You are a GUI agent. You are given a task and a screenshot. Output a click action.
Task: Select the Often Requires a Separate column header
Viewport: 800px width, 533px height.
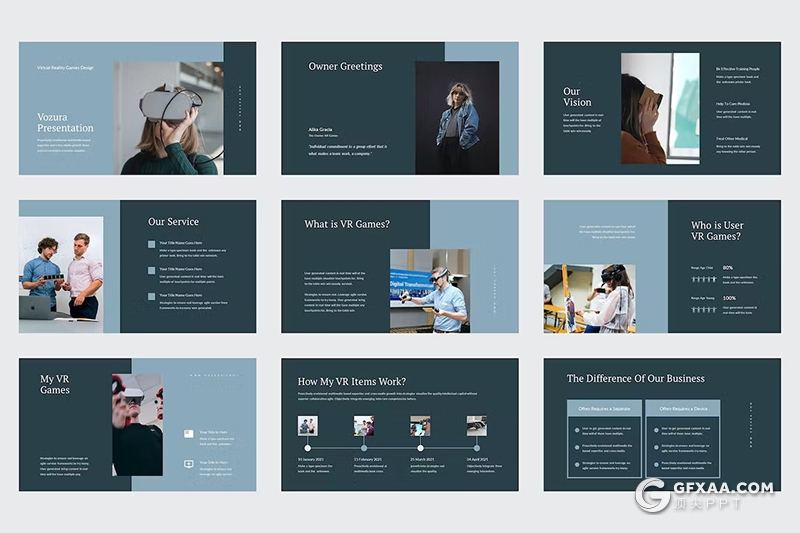pyautogui.click(x=604, y=408)
